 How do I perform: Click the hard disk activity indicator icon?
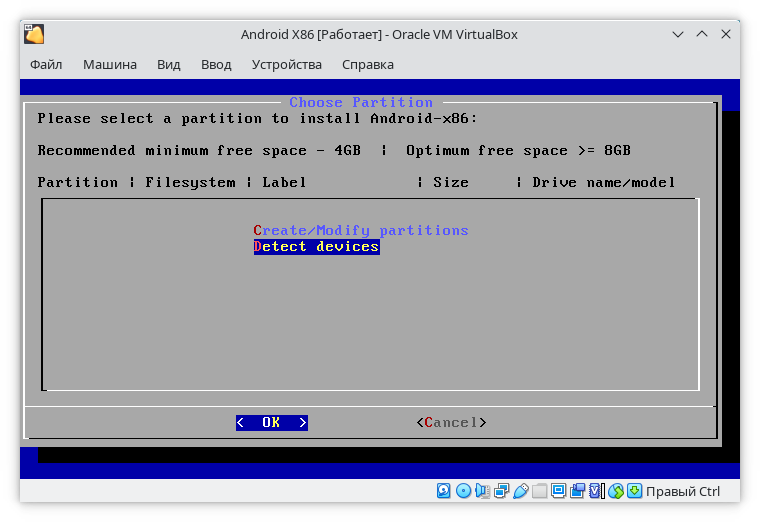(x=444, y=491)
